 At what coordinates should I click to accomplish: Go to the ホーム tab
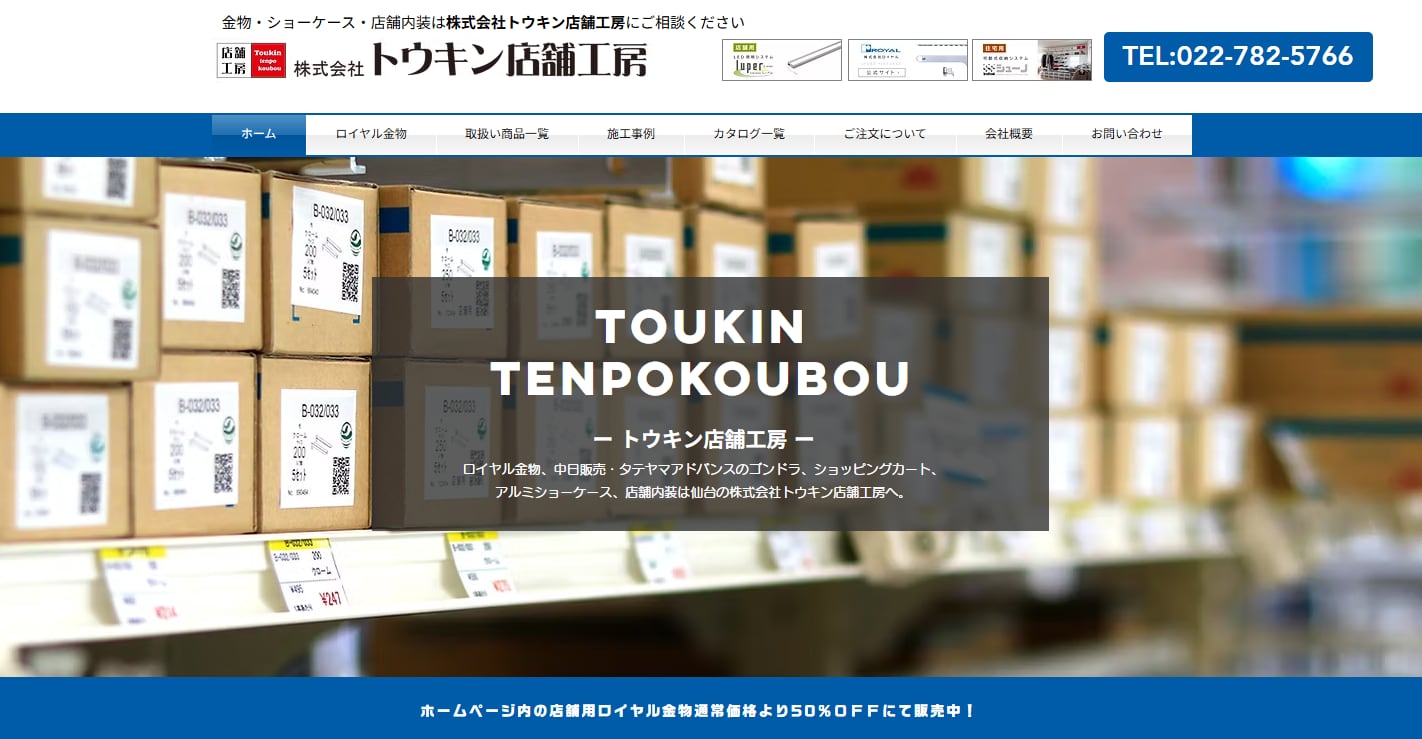coord(259,134)
